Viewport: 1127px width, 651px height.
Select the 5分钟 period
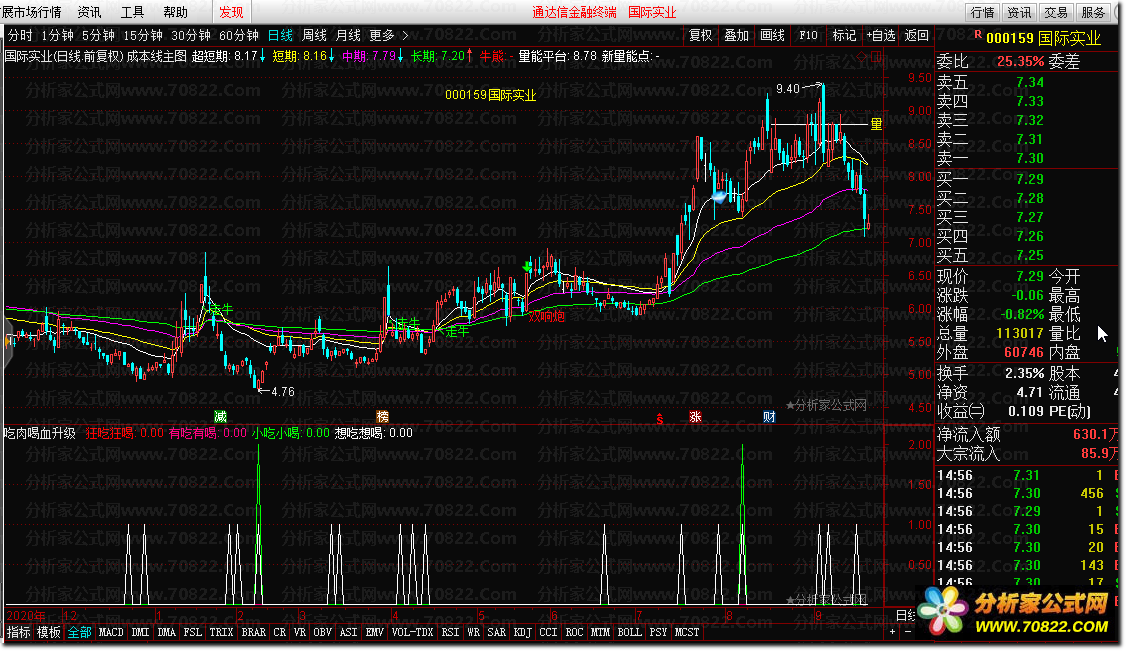click(x=98, y=35)
